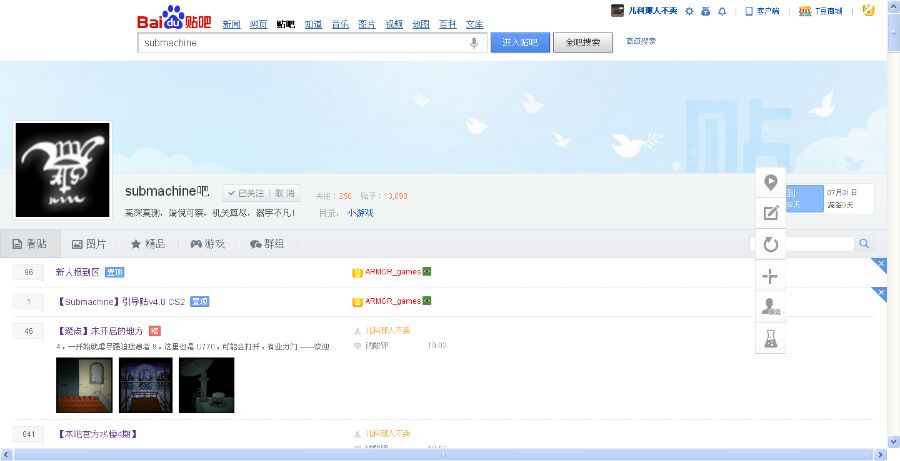Image resolution: width=900 pixels, height=461 pixels.
Task: Click the lab flask icon in floating sidebar
Action: pos(770,339)
